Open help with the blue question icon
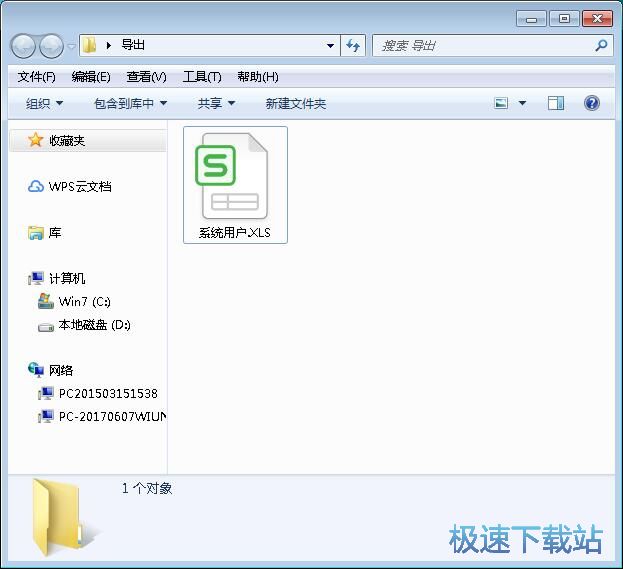The image size is (623, 569). pyautogui.click(x=592, y=103)
